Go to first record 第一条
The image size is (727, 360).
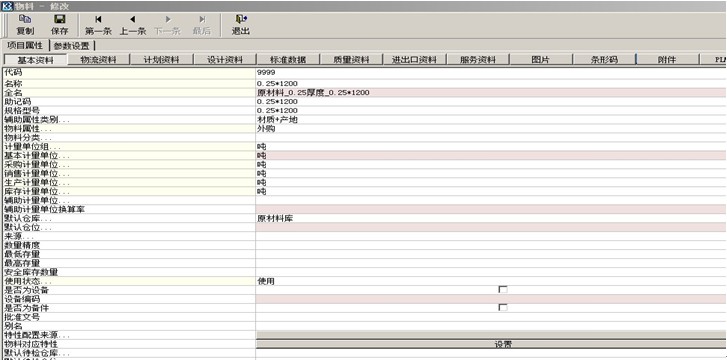[x=98, y=25]
